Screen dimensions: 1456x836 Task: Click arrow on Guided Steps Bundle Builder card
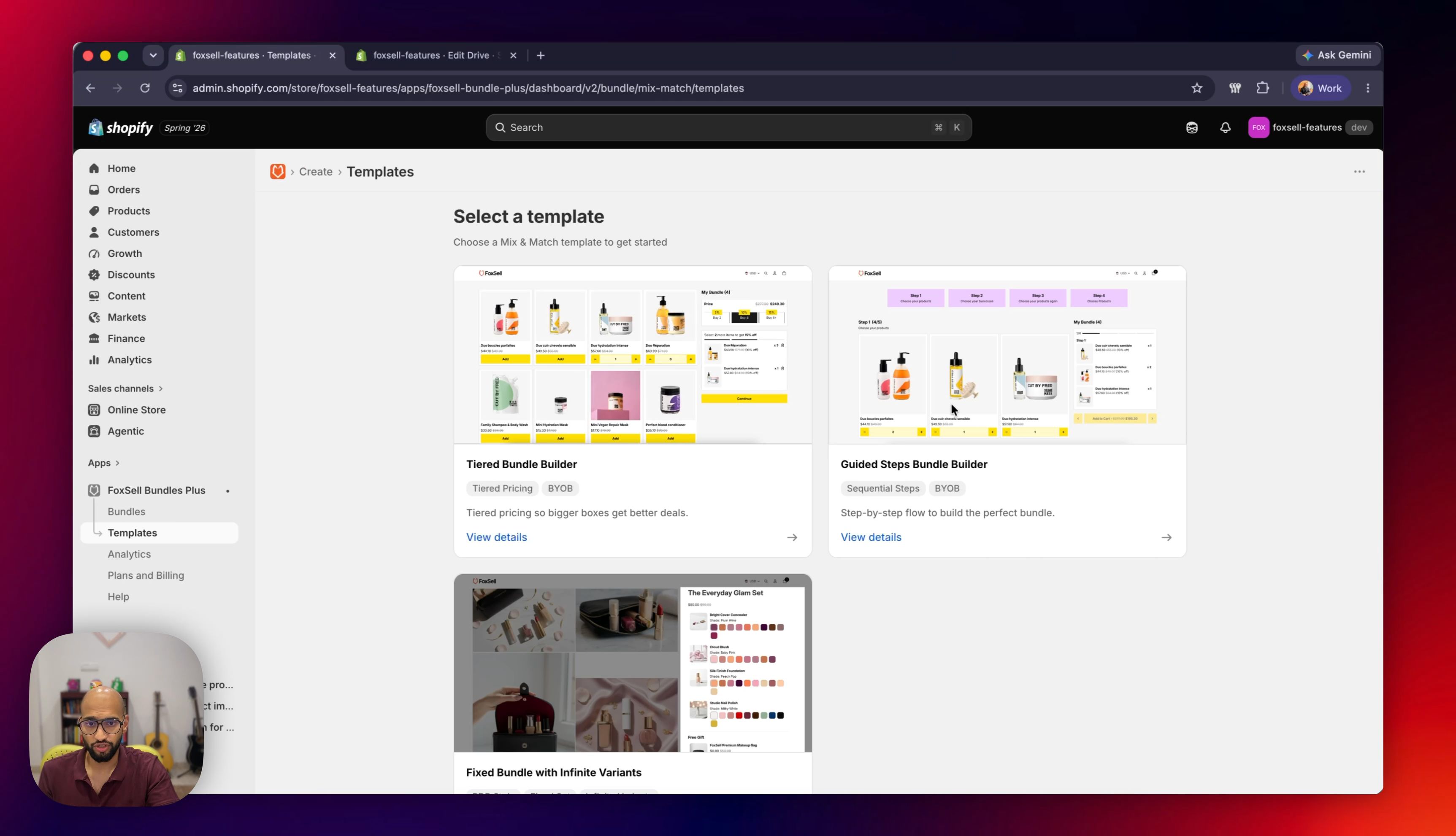1166,537
